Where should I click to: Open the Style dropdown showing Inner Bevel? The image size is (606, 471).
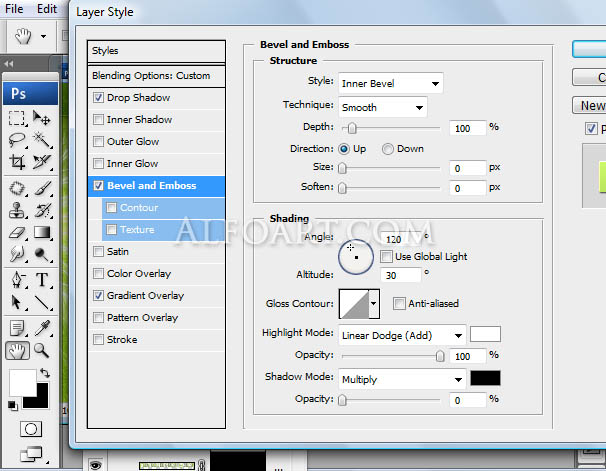point(391,83)
